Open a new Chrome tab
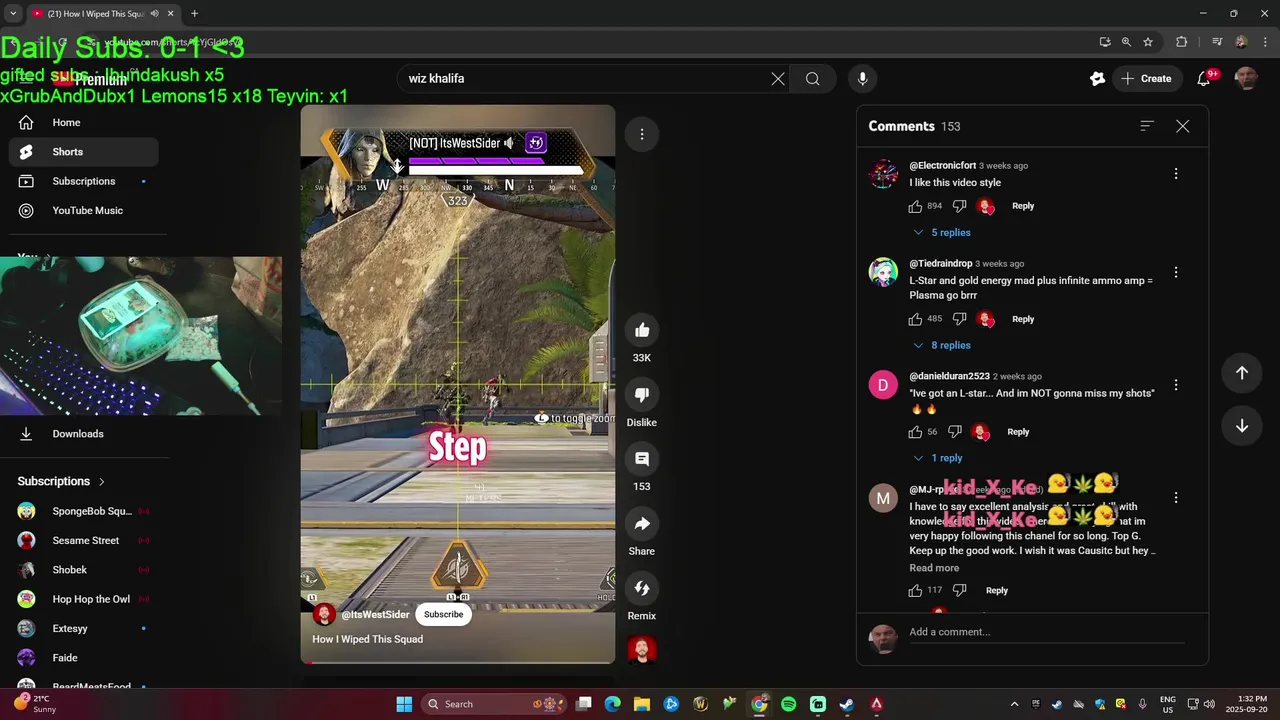The height and width of the screenshot is (720, 1280). pyautogui.click(x=194, y=14)
